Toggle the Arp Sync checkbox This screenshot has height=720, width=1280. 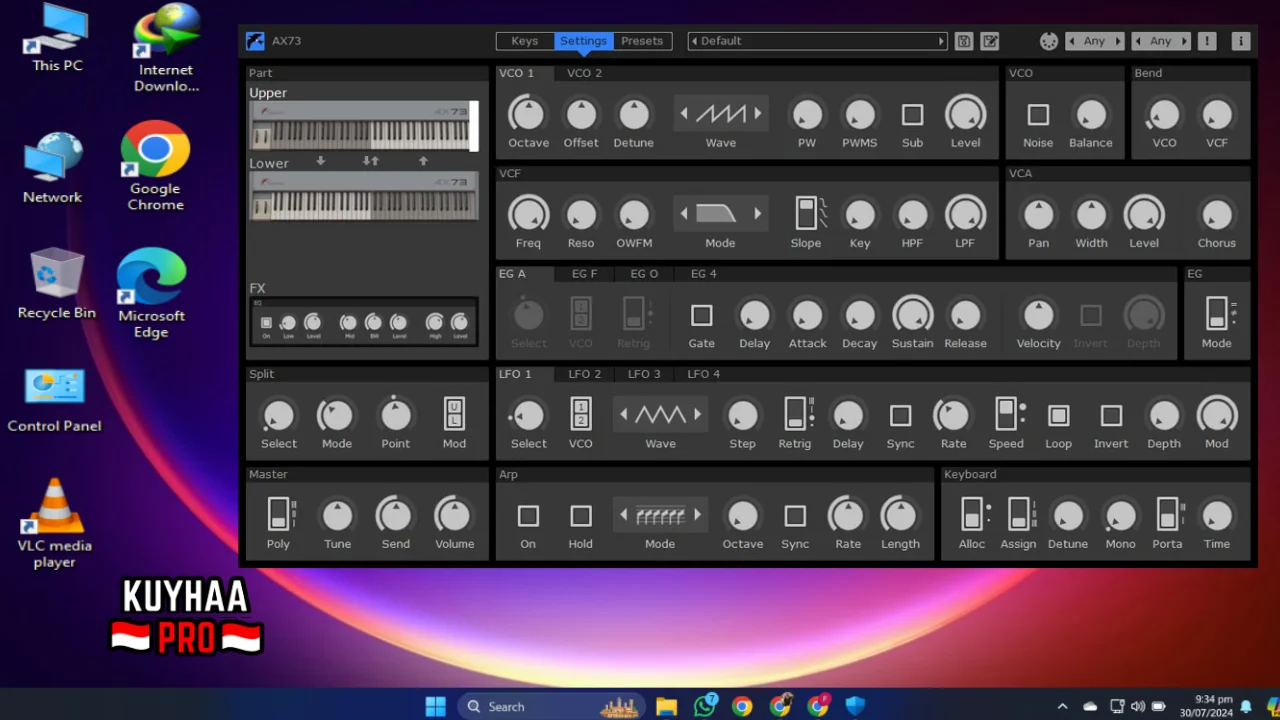[x=795, y=516]
